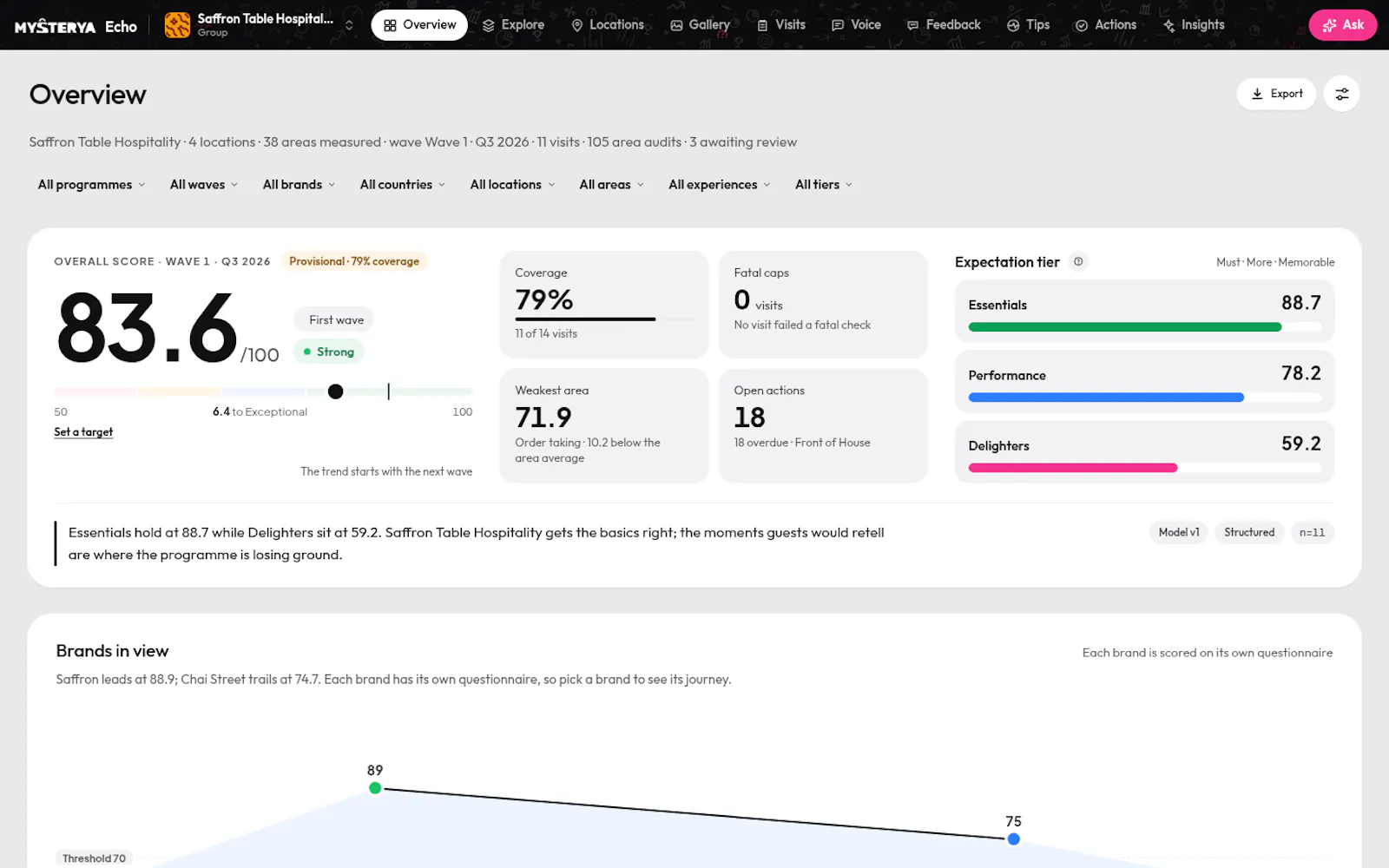Open the All experiences filter

pos(720,185)
